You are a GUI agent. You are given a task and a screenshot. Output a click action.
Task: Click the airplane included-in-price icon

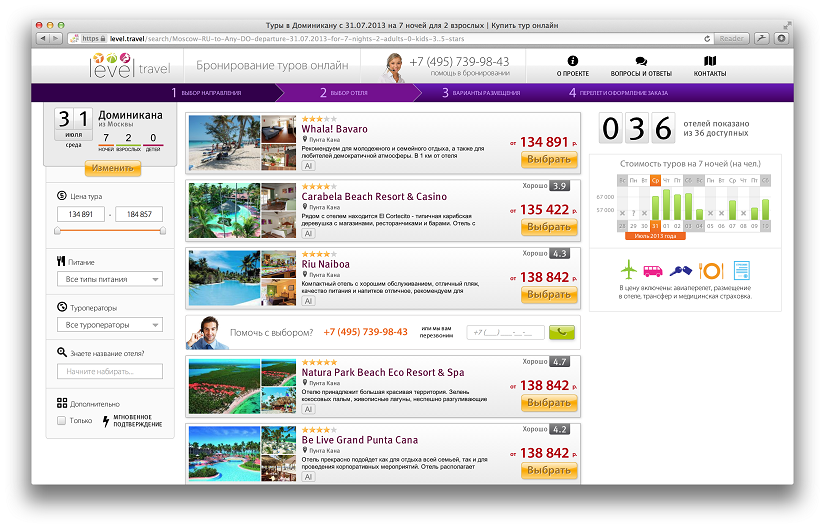[x=628, y=270]
